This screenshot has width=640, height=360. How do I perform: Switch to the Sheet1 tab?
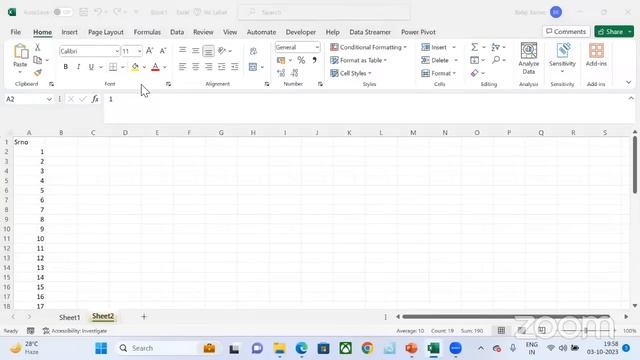(69, 317)
